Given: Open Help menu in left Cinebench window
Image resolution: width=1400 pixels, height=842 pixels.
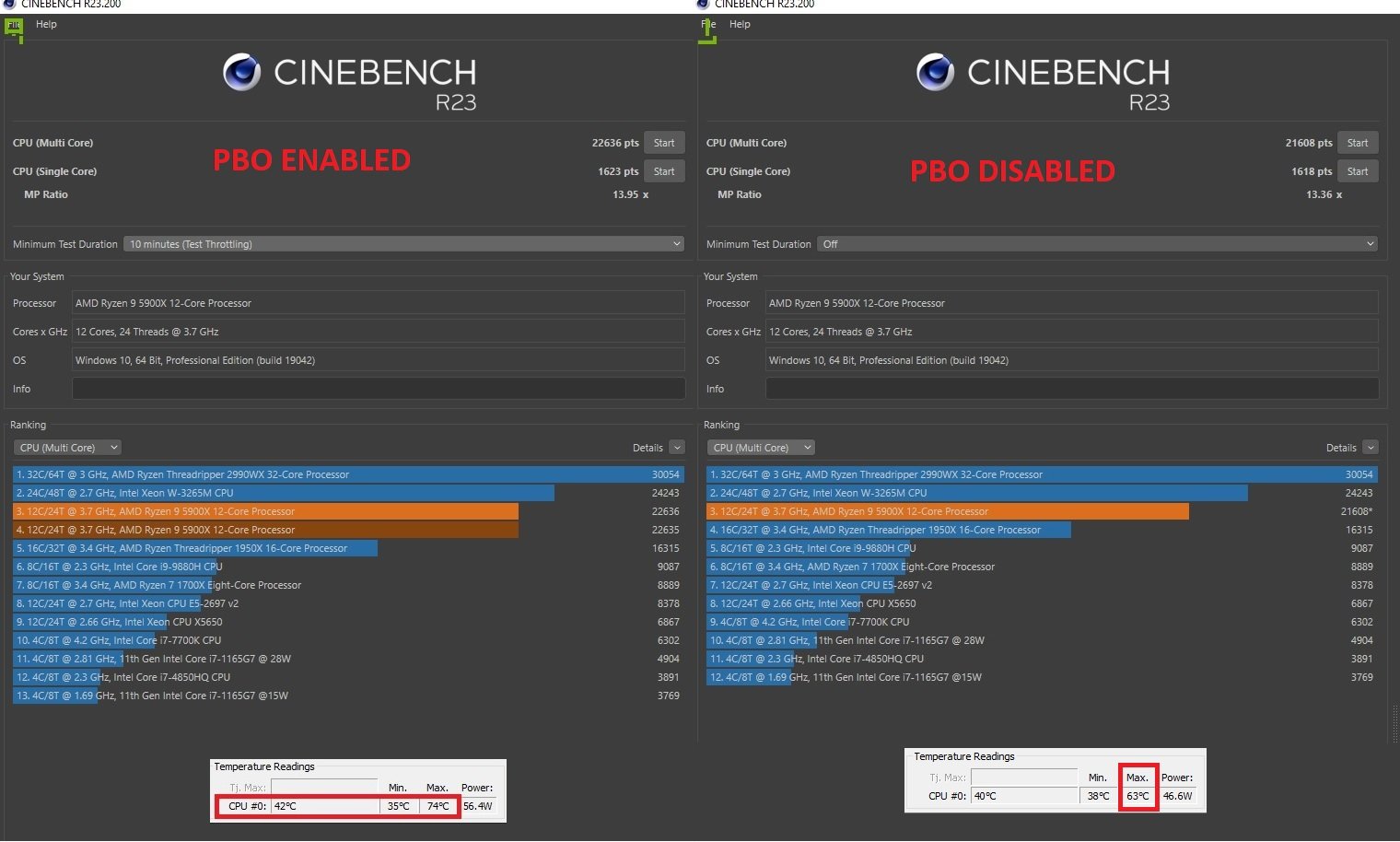Looking at the screenshot, I should pyautogui.click(x=46, y=24).
